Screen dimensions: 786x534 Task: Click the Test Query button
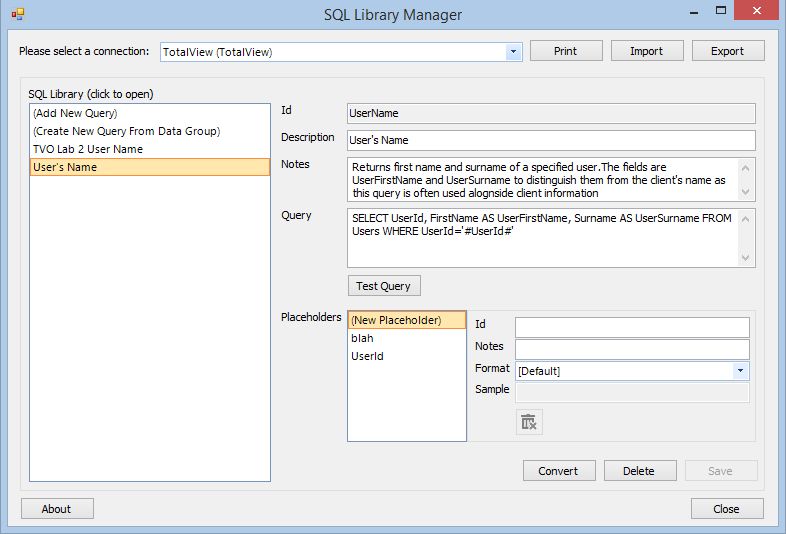pos(384,286)
